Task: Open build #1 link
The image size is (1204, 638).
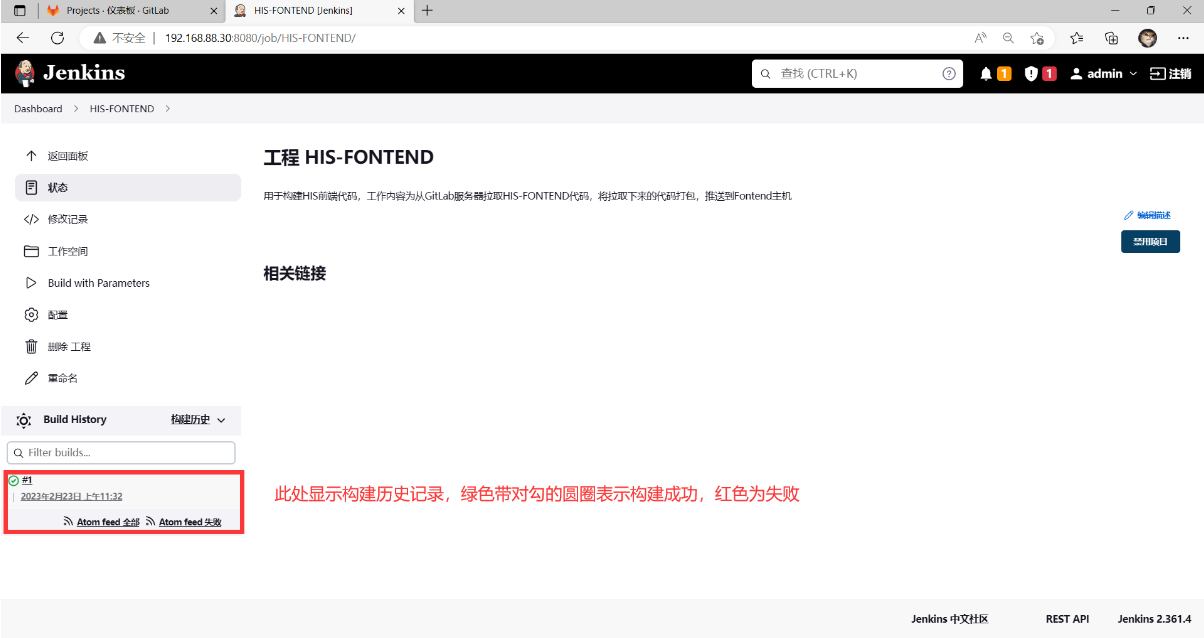Action: click(x=27, y=480)
